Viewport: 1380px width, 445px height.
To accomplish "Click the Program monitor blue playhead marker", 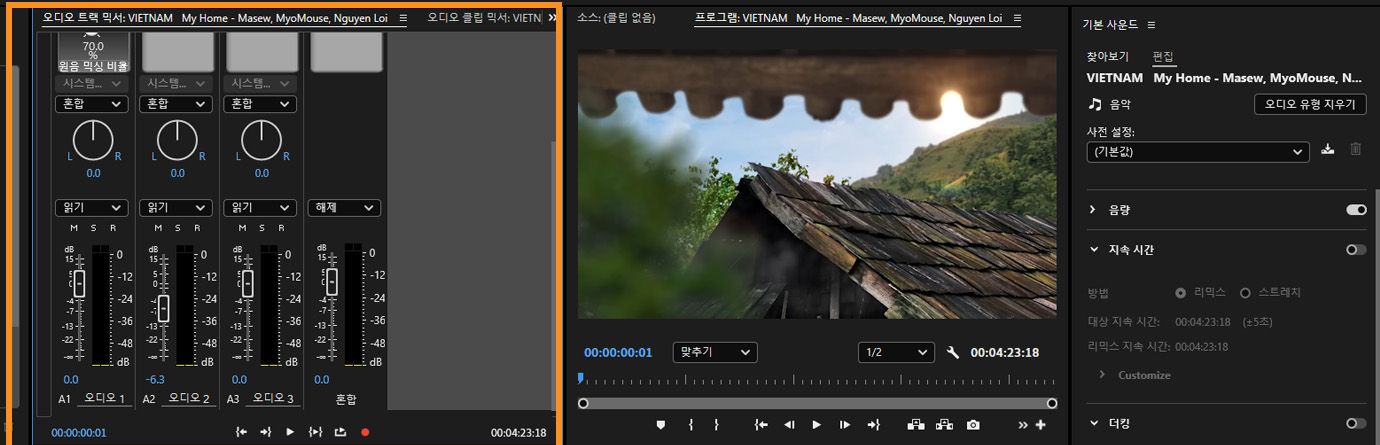I will 579,378.
